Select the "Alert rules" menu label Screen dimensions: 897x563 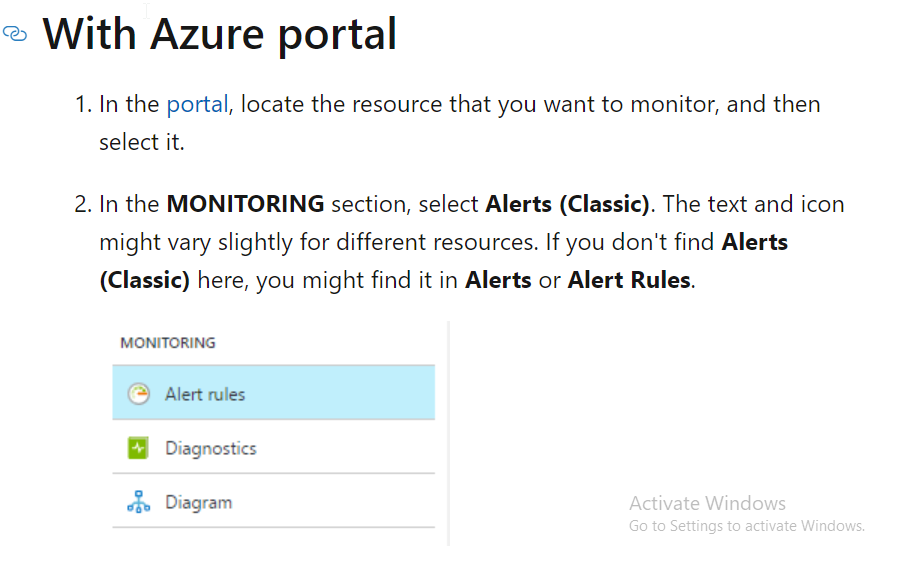205,394
